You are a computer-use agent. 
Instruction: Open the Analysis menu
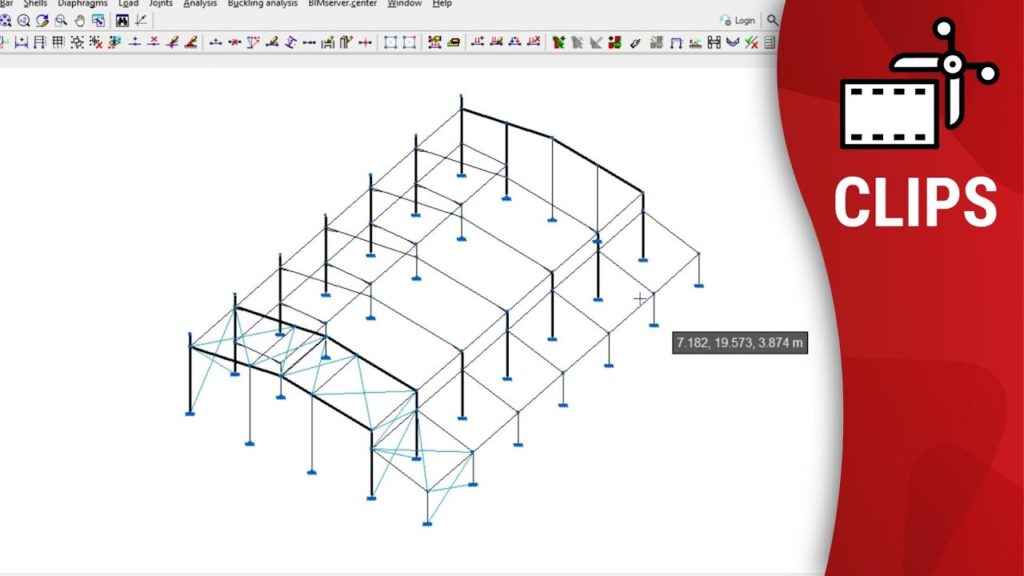coord(200,4)
